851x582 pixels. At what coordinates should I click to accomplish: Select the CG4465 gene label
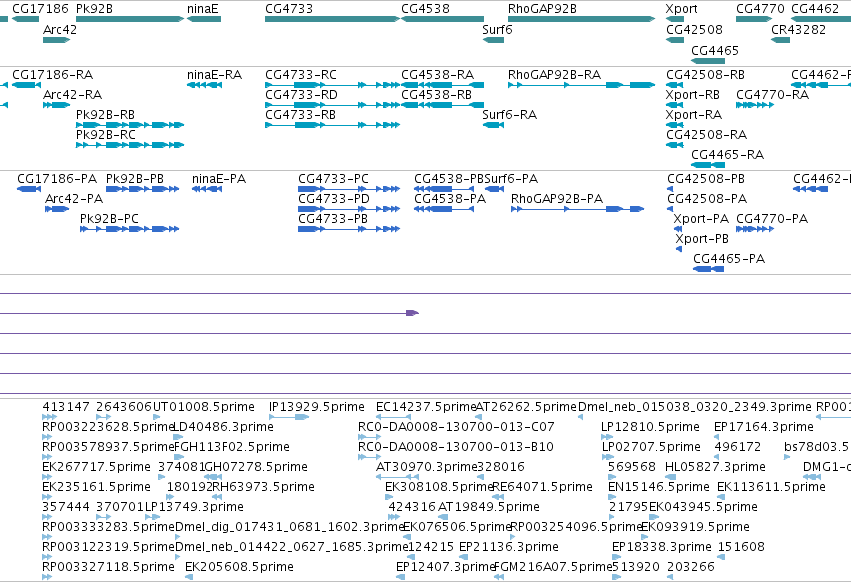click(715, 50)
